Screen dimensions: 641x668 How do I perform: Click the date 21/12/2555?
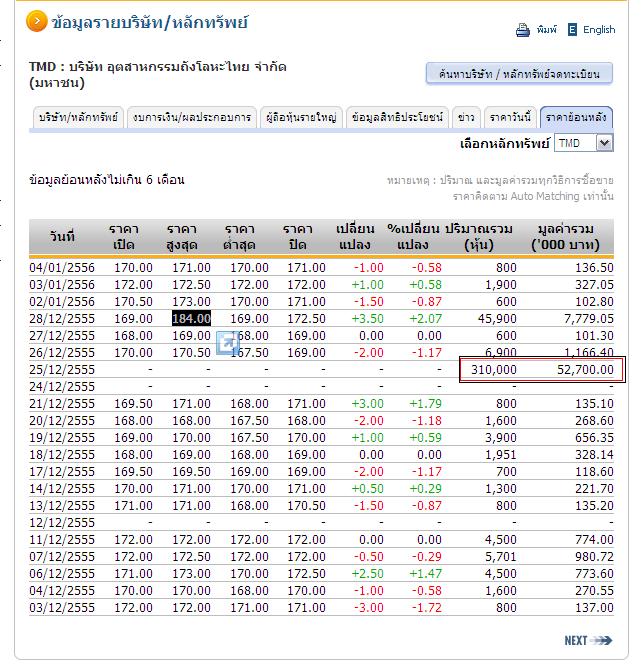[x=62, y=403]
